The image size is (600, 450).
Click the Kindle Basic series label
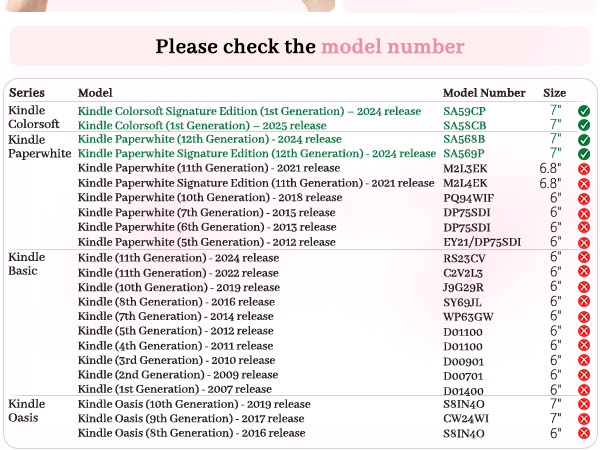(27, 264)
